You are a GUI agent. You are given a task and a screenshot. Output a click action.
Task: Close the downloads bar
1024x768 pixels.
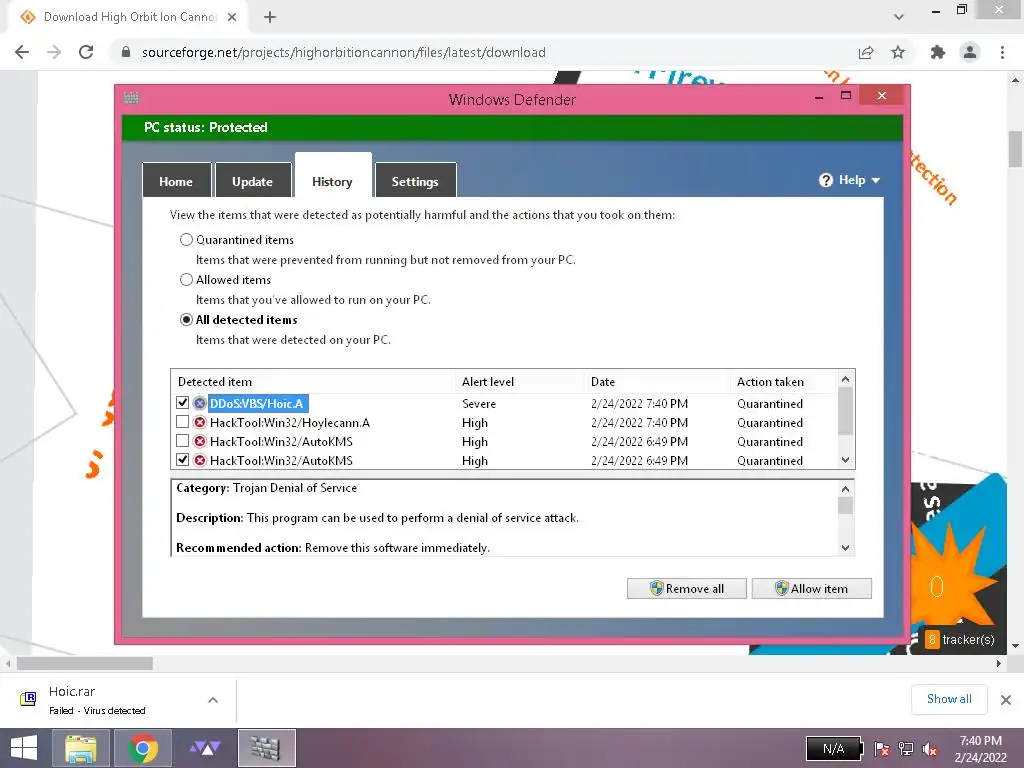click(1006, 699)
